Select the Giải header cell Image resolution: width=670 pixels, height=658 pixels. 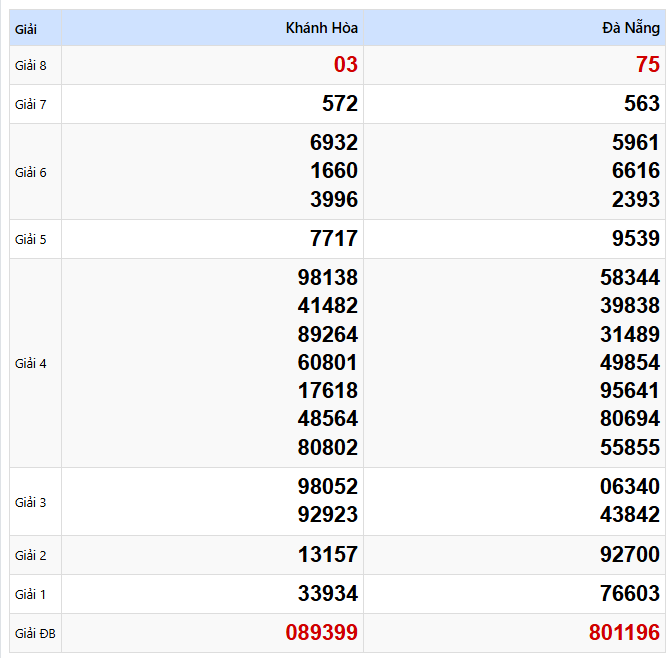(x=26, y=29)
